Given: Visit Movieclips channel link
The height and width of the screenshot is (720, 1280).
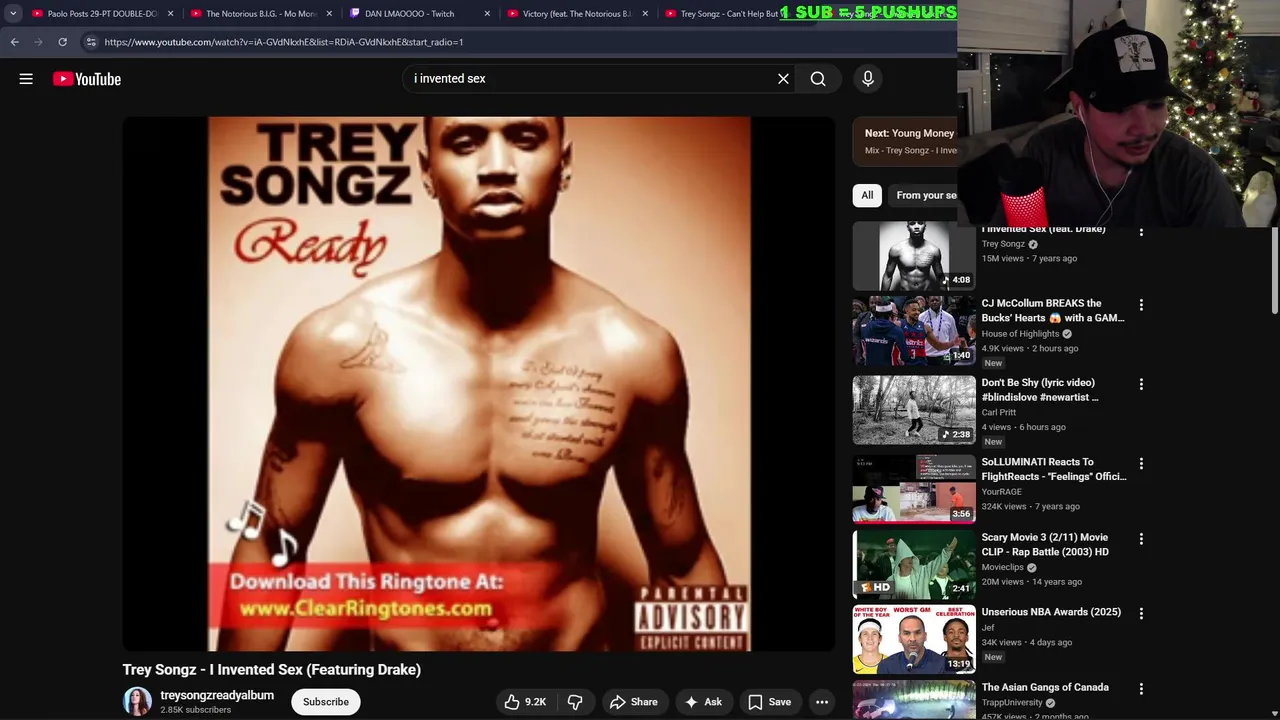Looking at the screenshot, I should (1003, 567).
